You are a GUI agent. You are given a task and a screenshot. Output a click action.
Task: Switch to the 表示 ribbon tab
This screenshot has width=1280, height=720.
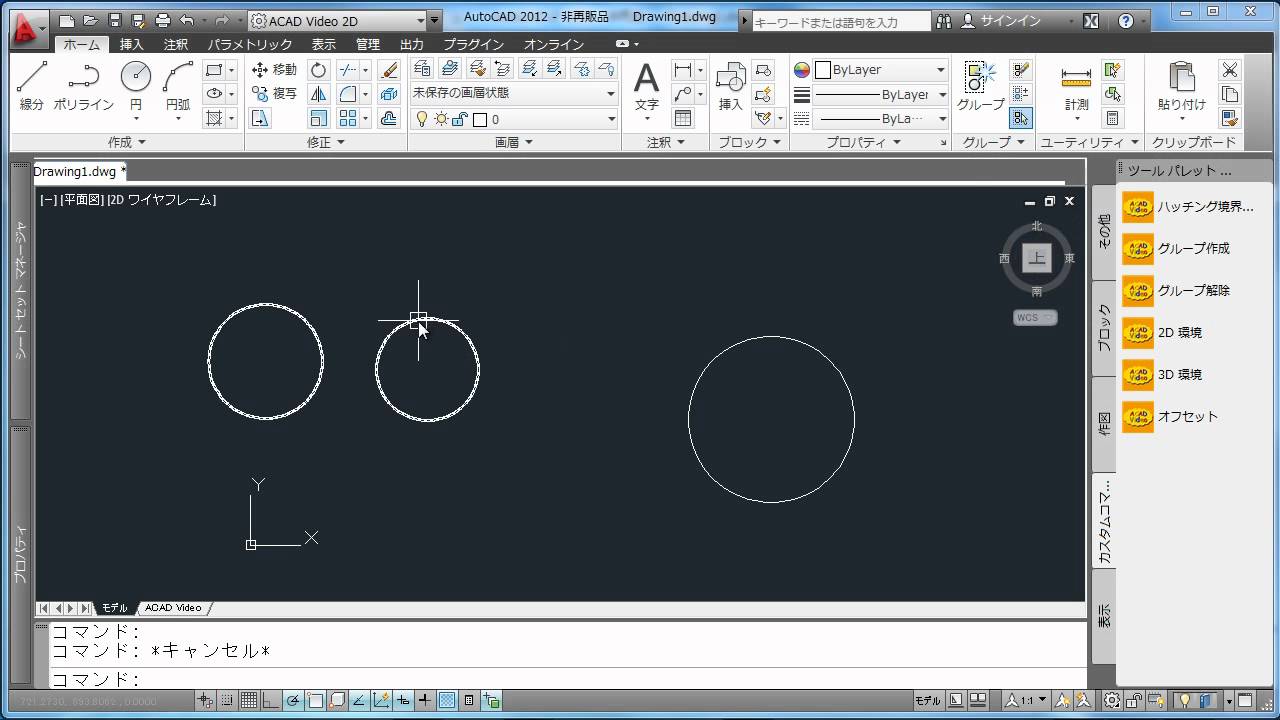tap(324, 44)
